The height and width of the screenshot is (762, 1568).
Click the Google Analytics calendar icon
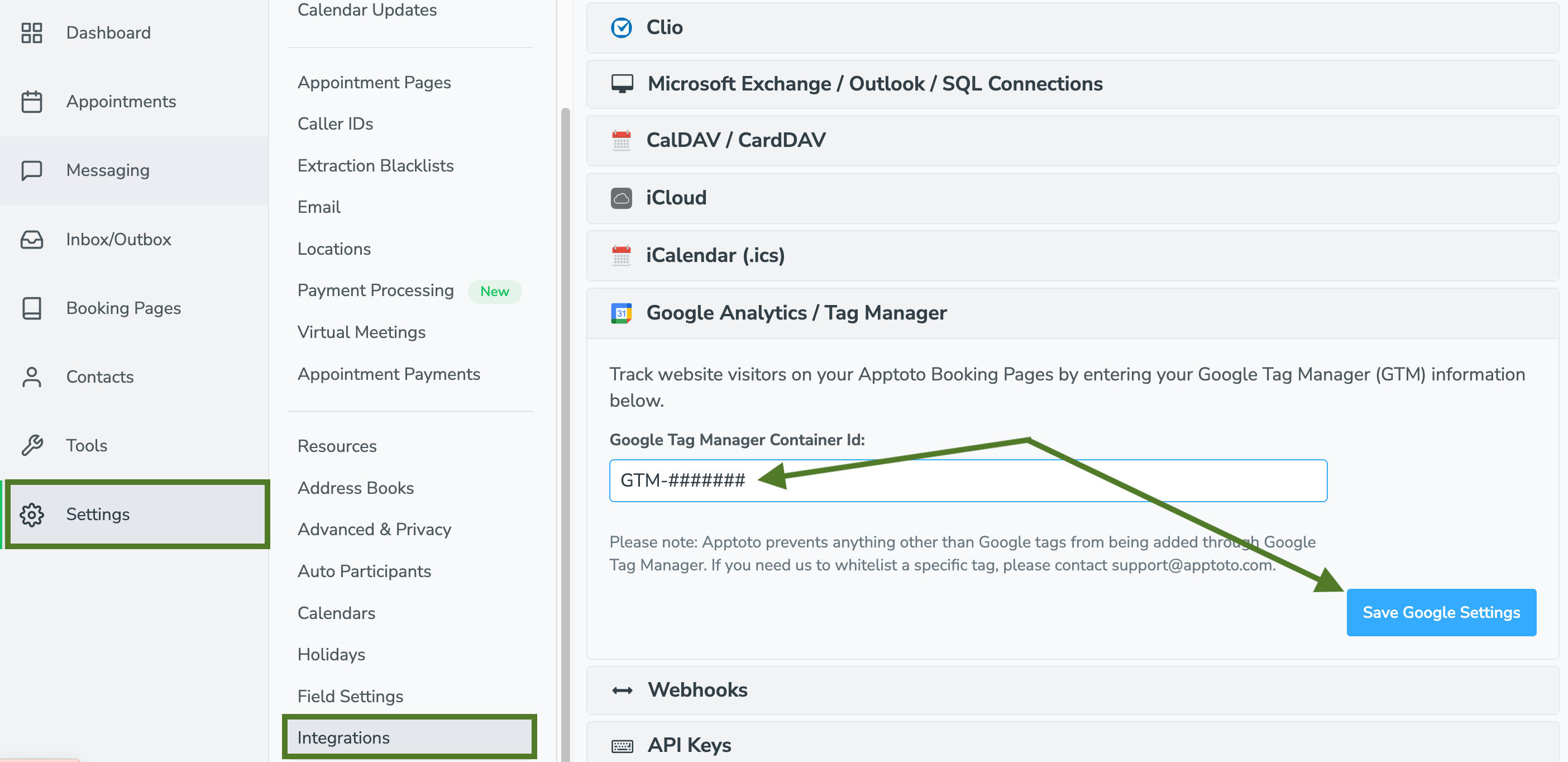[x=621, y=313]
